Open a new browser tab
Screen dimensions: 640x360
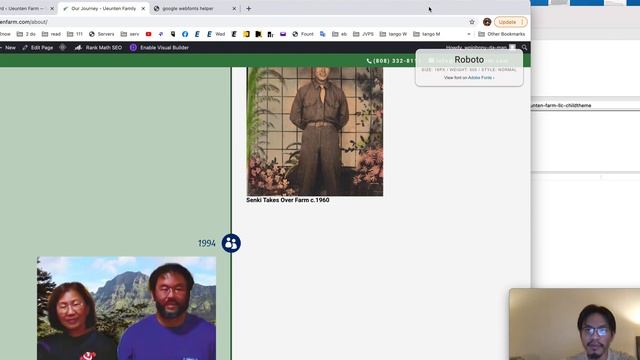click(249, 9)
